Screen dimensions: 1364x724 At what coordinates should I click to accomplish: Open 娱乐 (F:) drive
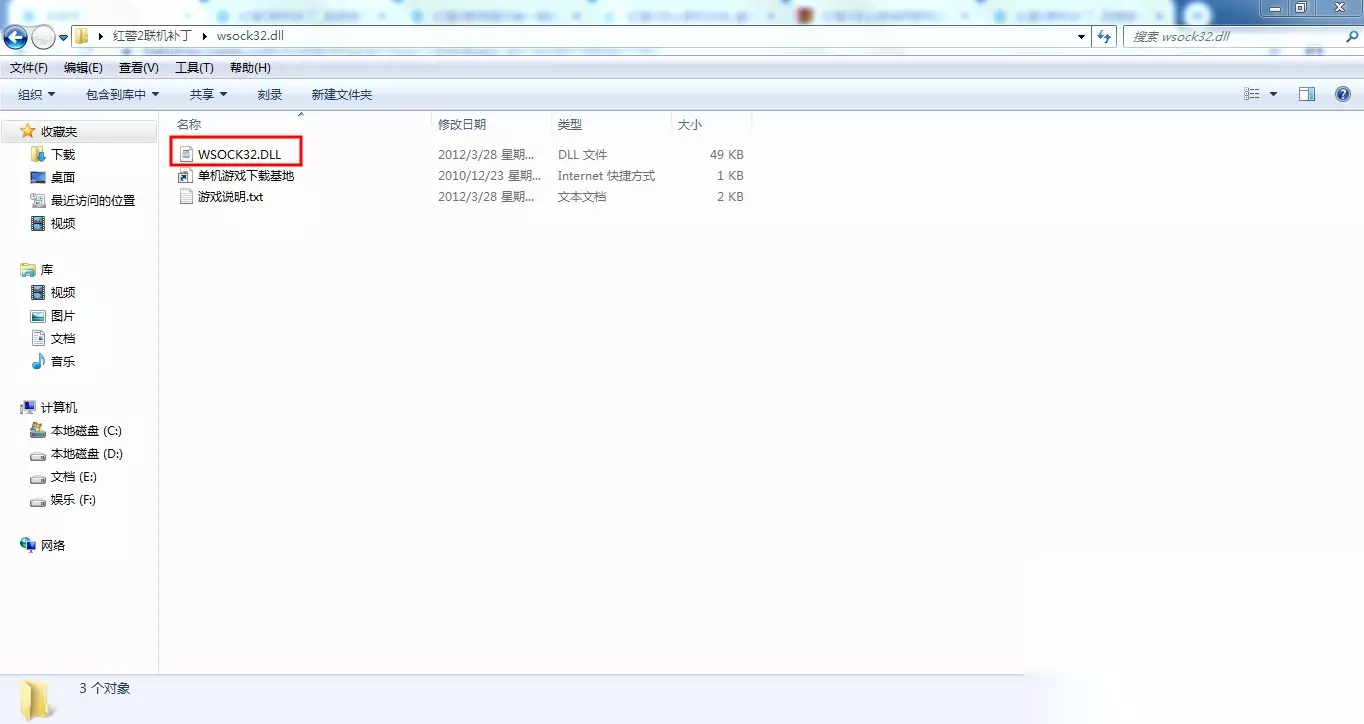click(x=74, y=500)
